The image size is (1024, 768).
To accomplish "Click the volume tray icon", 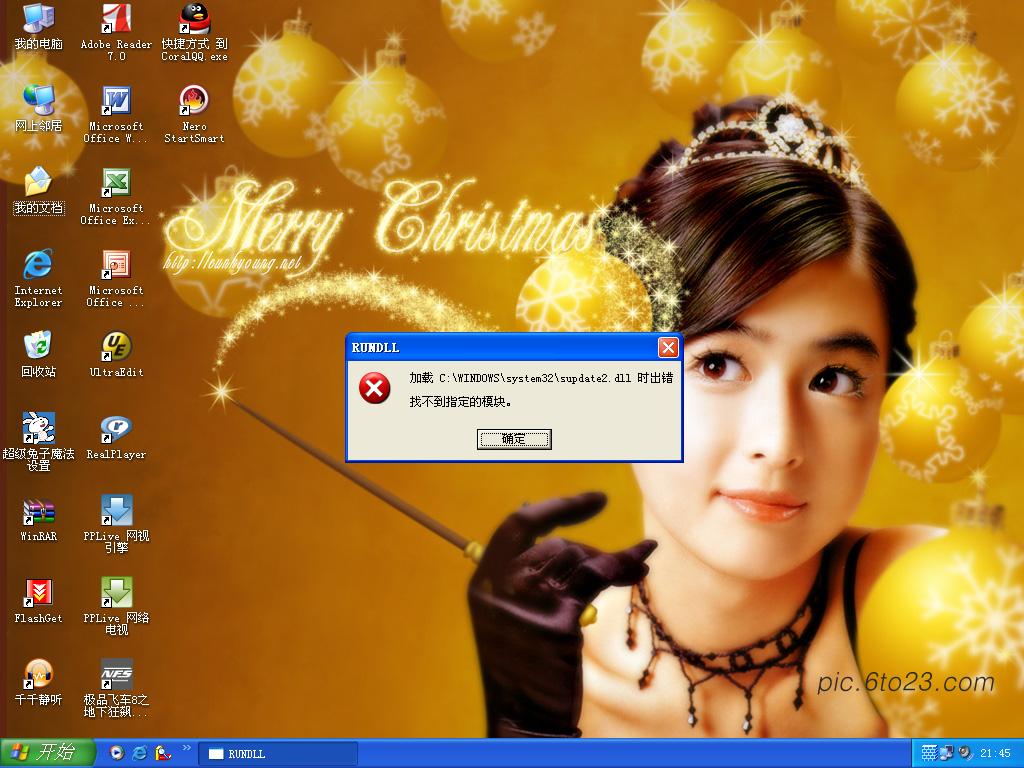I will pos(965,753).
